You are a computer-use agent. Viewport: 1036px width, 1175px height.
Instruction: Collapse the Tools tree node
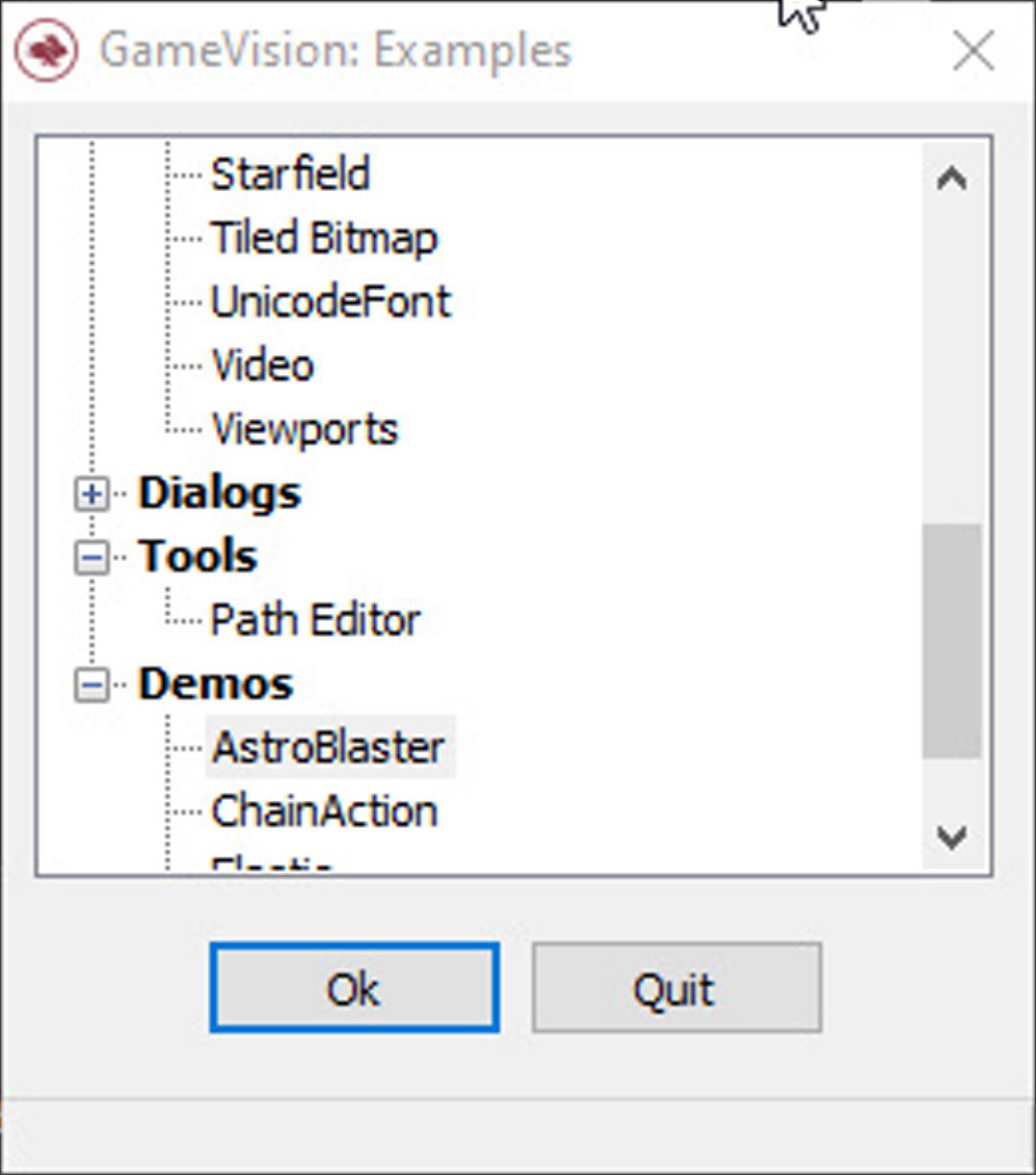(92, 558)
